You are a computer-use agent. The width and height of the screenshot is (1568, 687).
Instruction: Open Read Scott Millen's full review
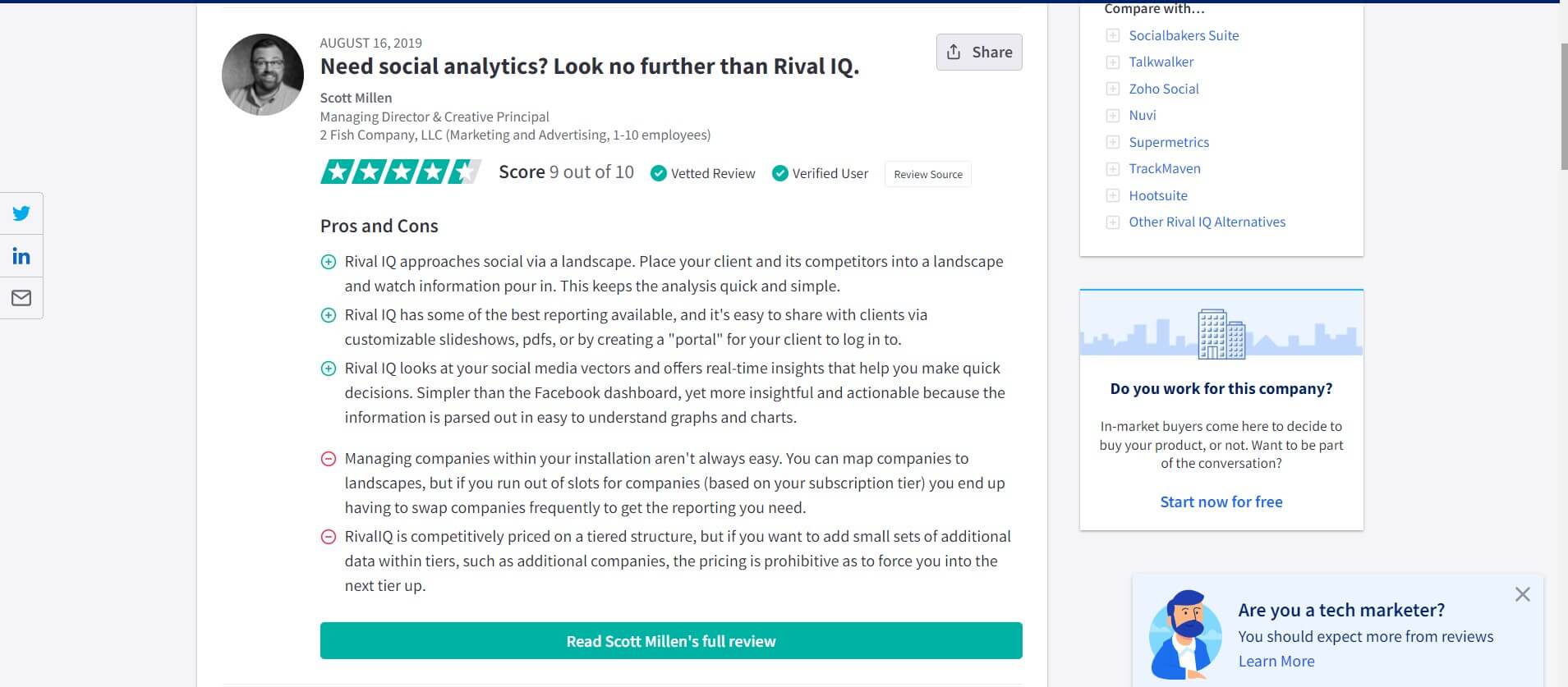tap(671, 640)
